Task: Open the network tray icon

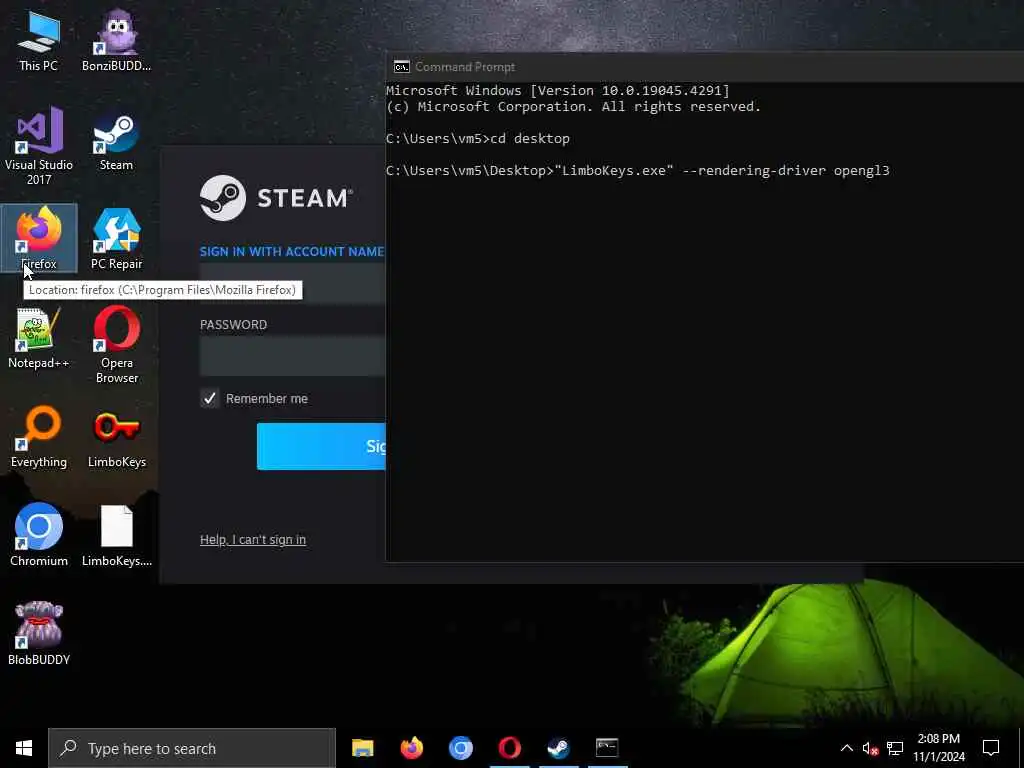Action: coord(895,748)
